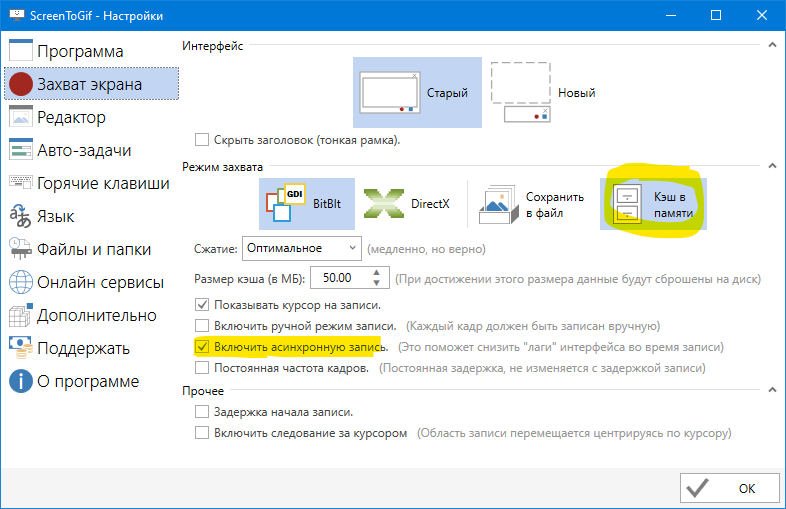This screenshot has height=509, width=786.
Task: Click the red record circle icon
Action: pyautogui.click(x=21, y=84)
